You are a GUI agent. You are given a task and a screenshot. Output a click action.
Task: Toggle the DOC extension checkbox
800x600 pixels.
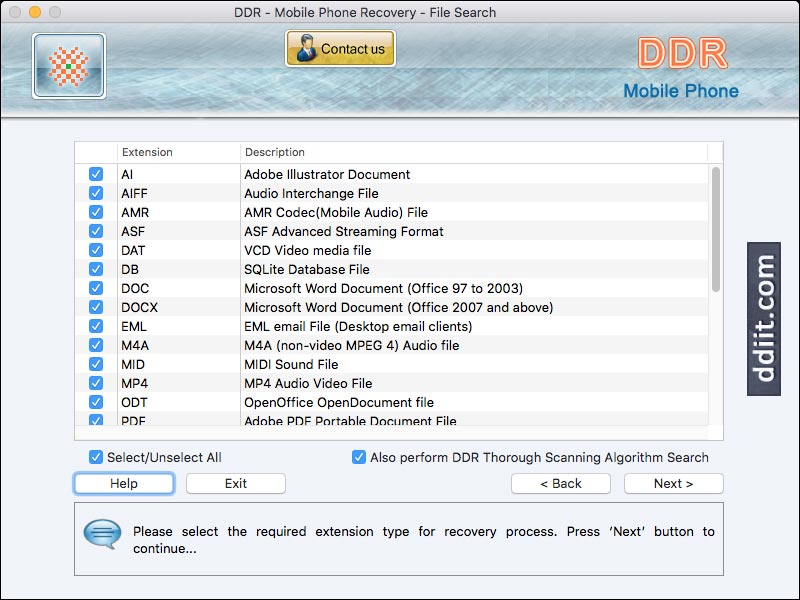tap(95, 288)
